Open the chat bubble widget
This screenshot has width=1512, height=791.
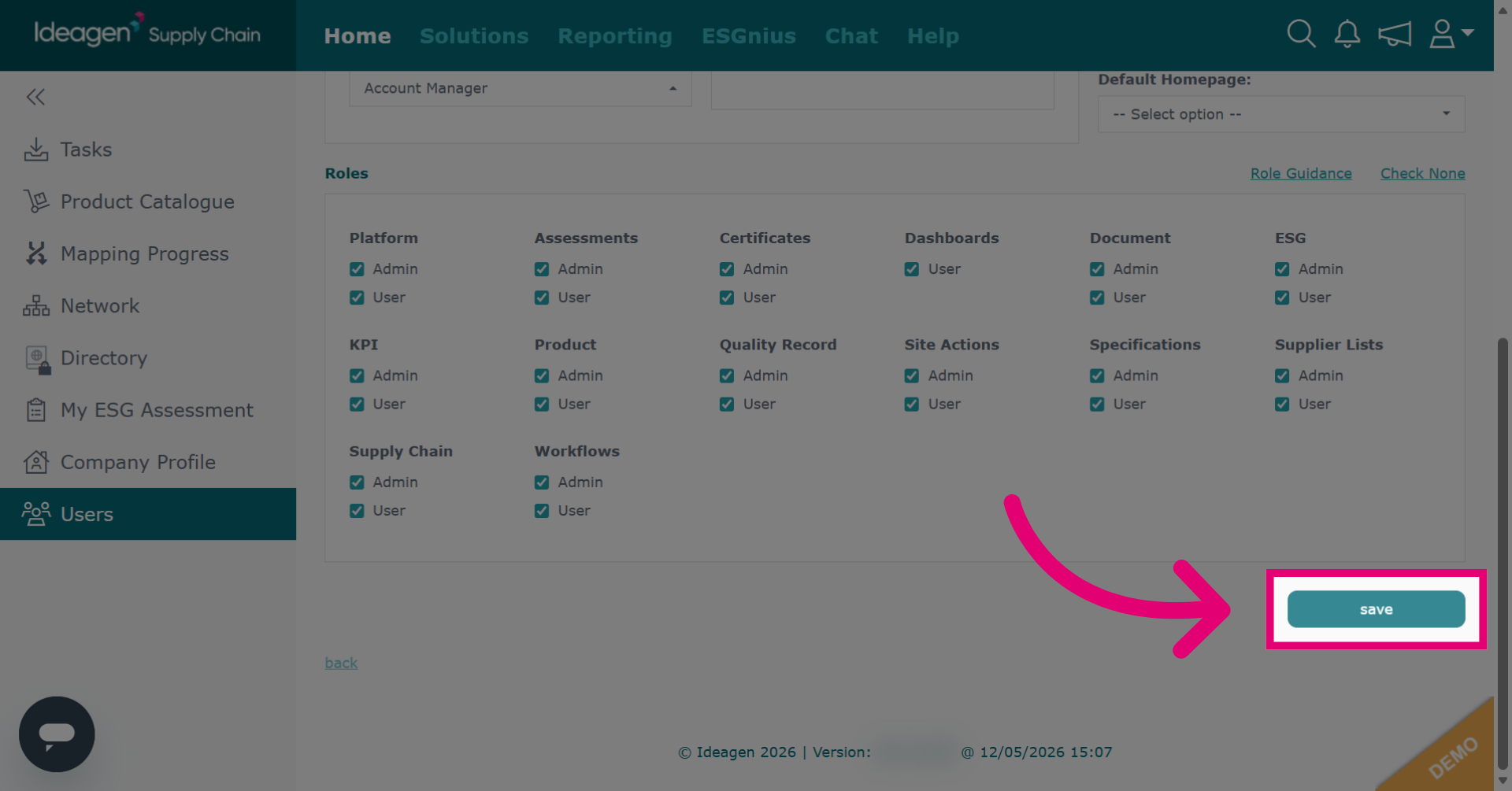click(x=57, y=734)
